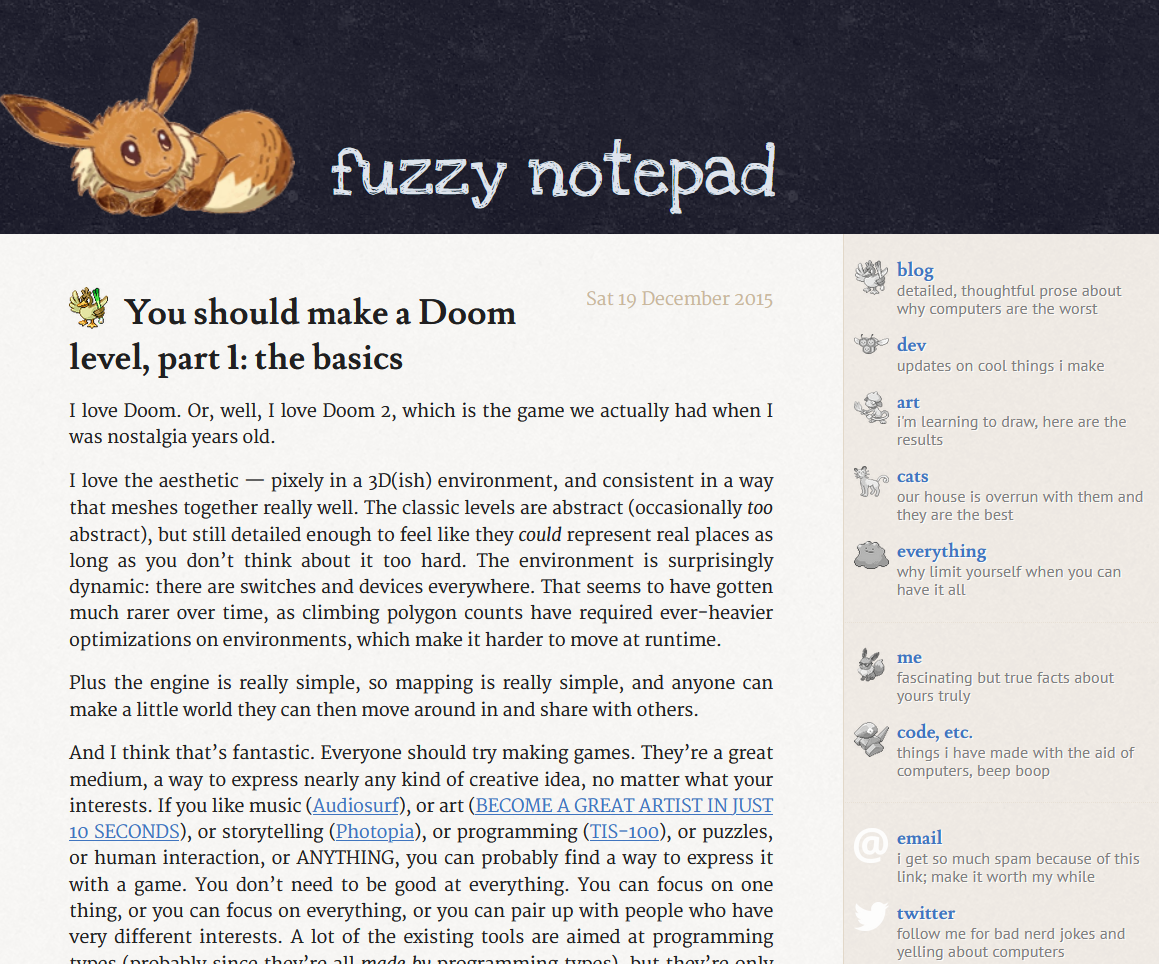This screenshot has height=964, width=1159.
Task: Click the Porygon icon beside code, etc.
Action: [x=871, y=739]
